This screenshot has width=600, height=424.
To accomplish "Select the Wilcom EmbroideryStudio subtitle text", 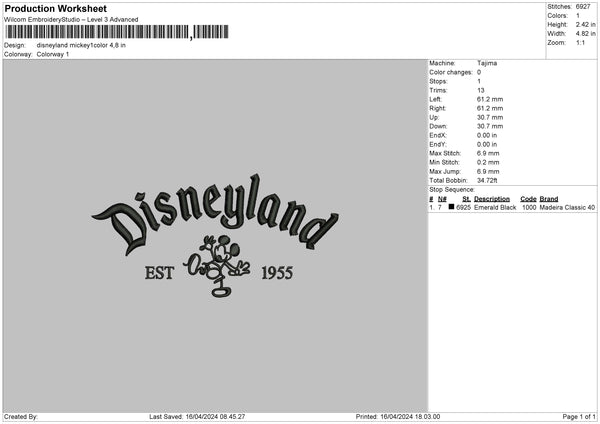I will [x=71, y=20].
